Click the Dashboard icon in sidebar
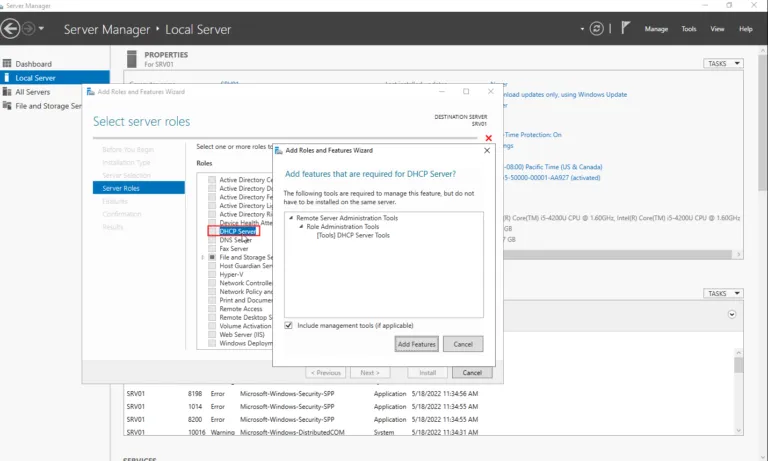The width and height of the screenshot is (768, 461). [7, 63]
